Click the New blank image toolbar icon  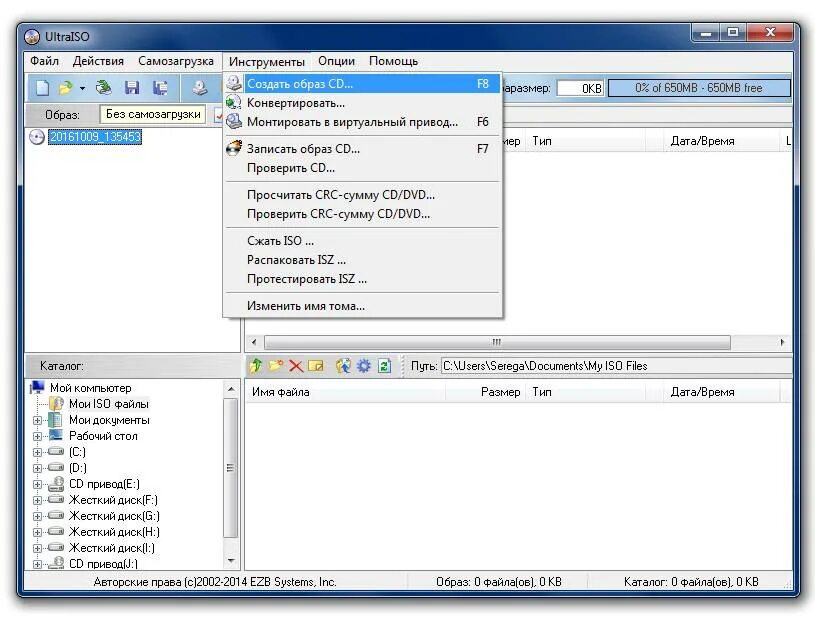(x=43, y=88)
